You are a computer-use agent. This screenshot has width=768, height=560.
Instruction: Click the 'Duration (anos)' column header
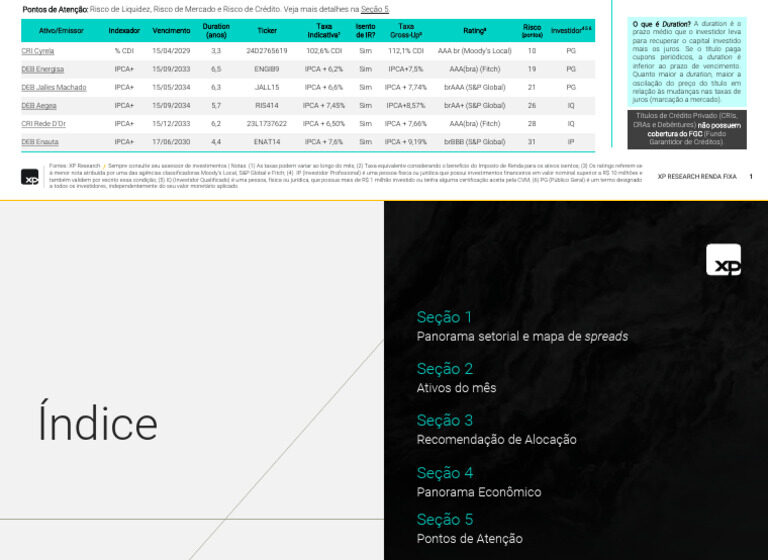click(x=216, y=30)
